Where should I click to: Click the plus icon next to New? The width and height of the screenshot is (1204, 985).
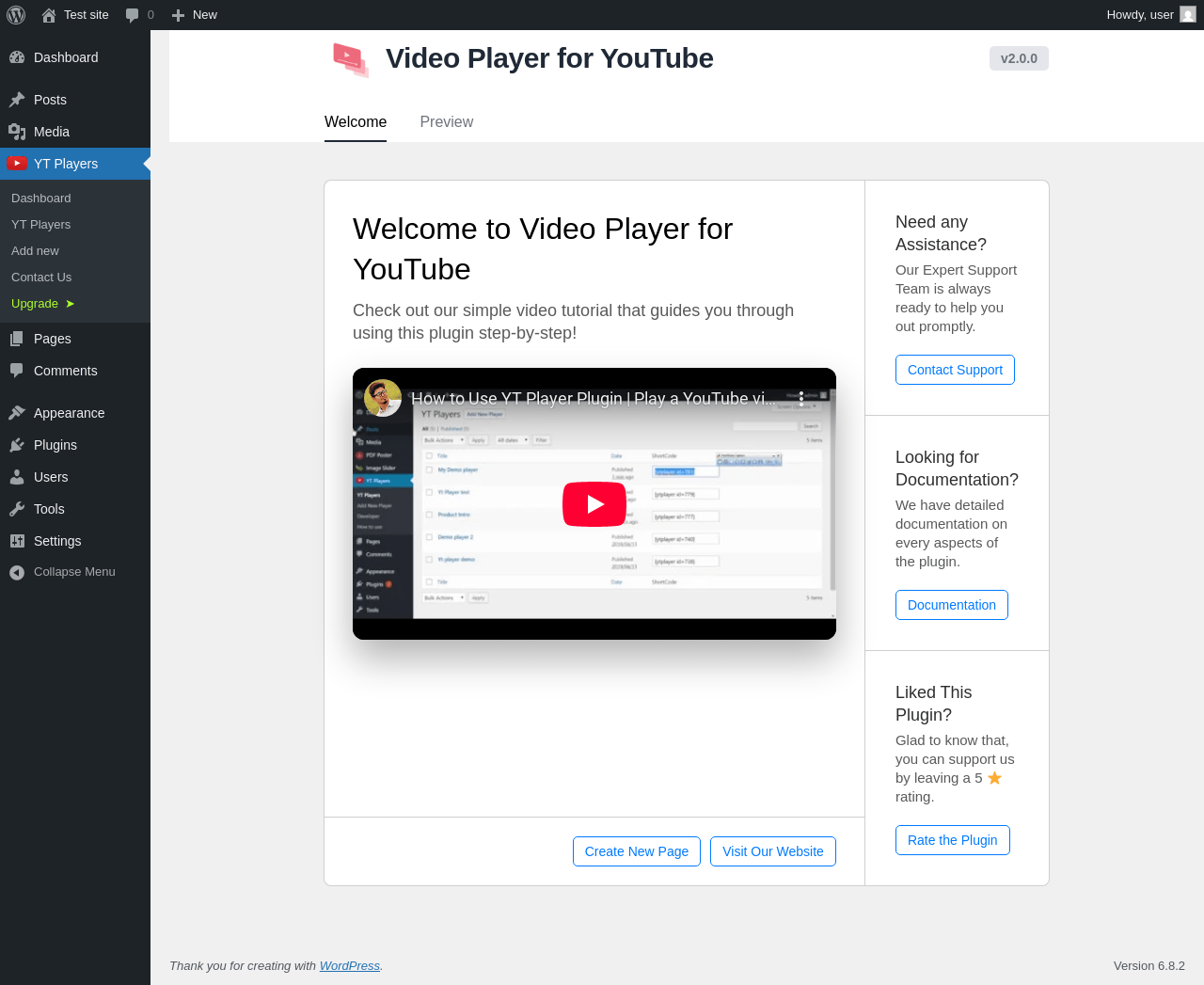(178, 15)
